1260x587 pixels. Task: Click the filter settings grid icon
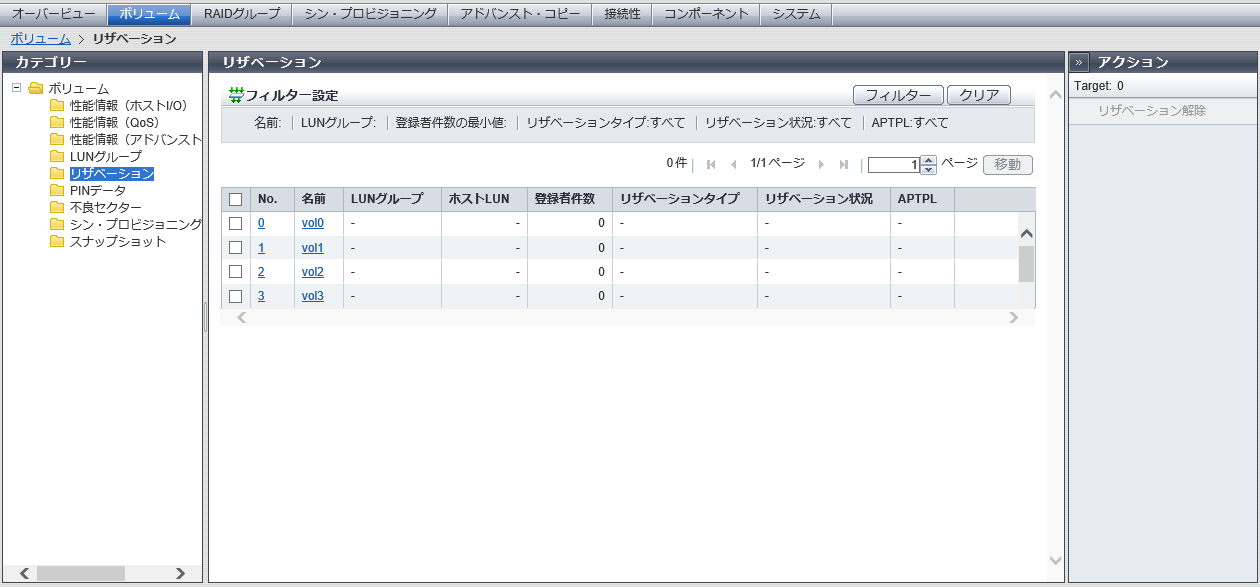[236, 95]
